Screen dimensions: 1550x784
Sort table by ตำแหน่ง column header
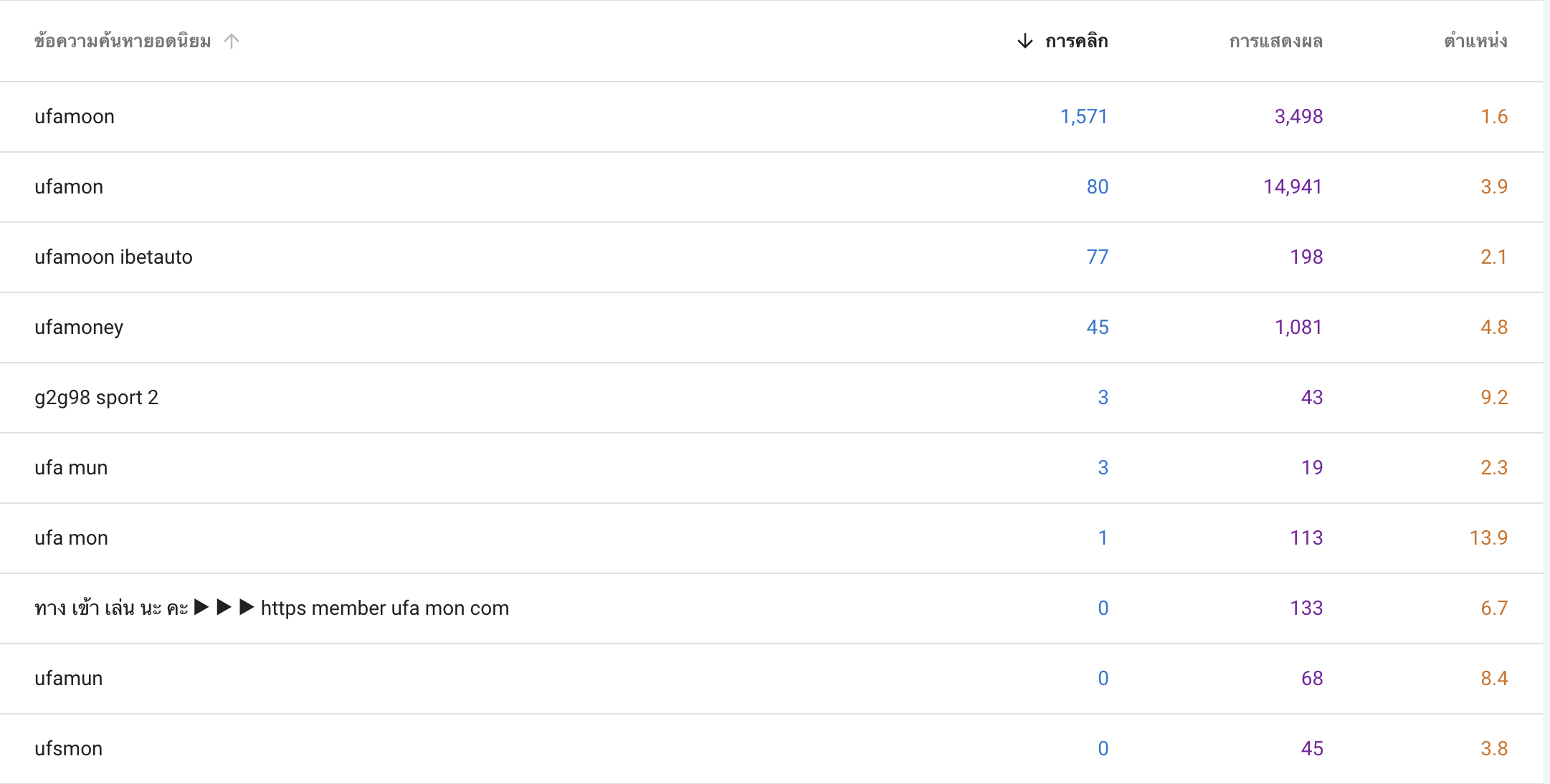1475,41
